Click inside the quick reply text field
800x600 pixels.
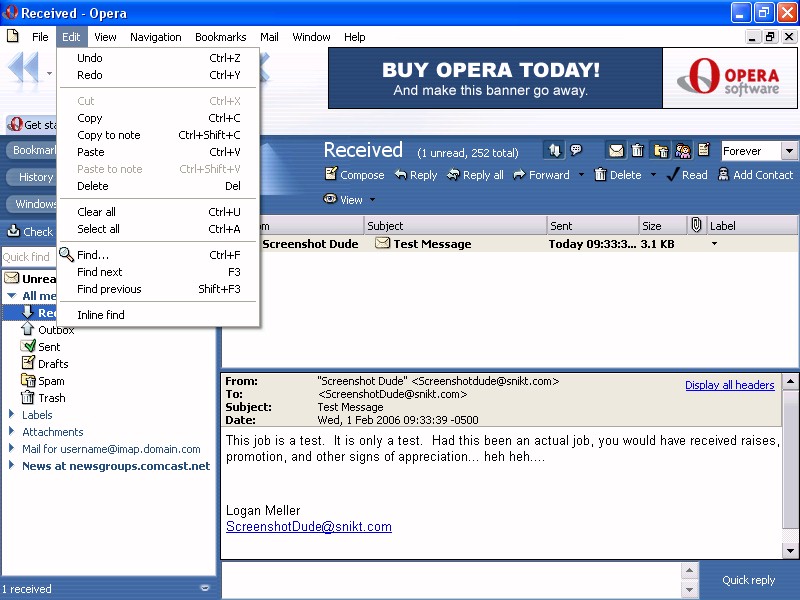[x=451, y=580]
